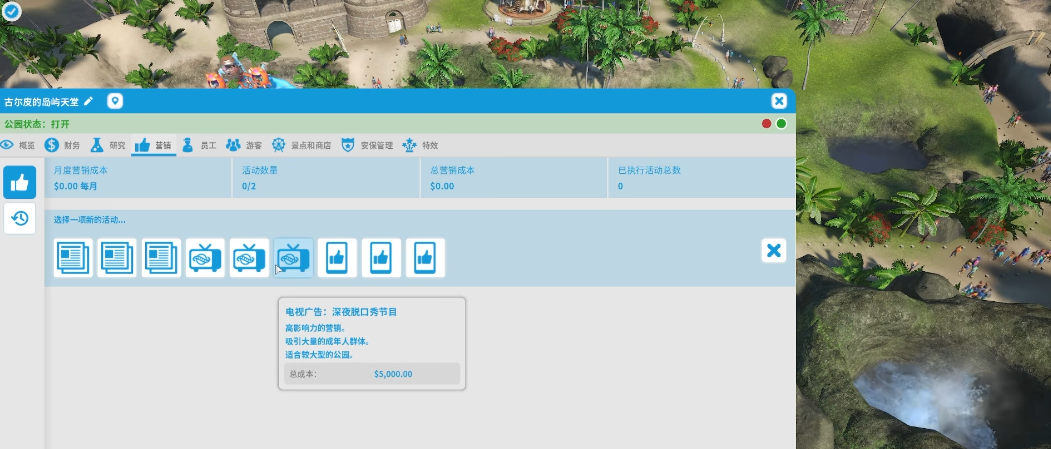Select the leftmost TV ad campaign icon
Image resolution: width=1051 pixels, height=449 pixels.
click(205, 258)
